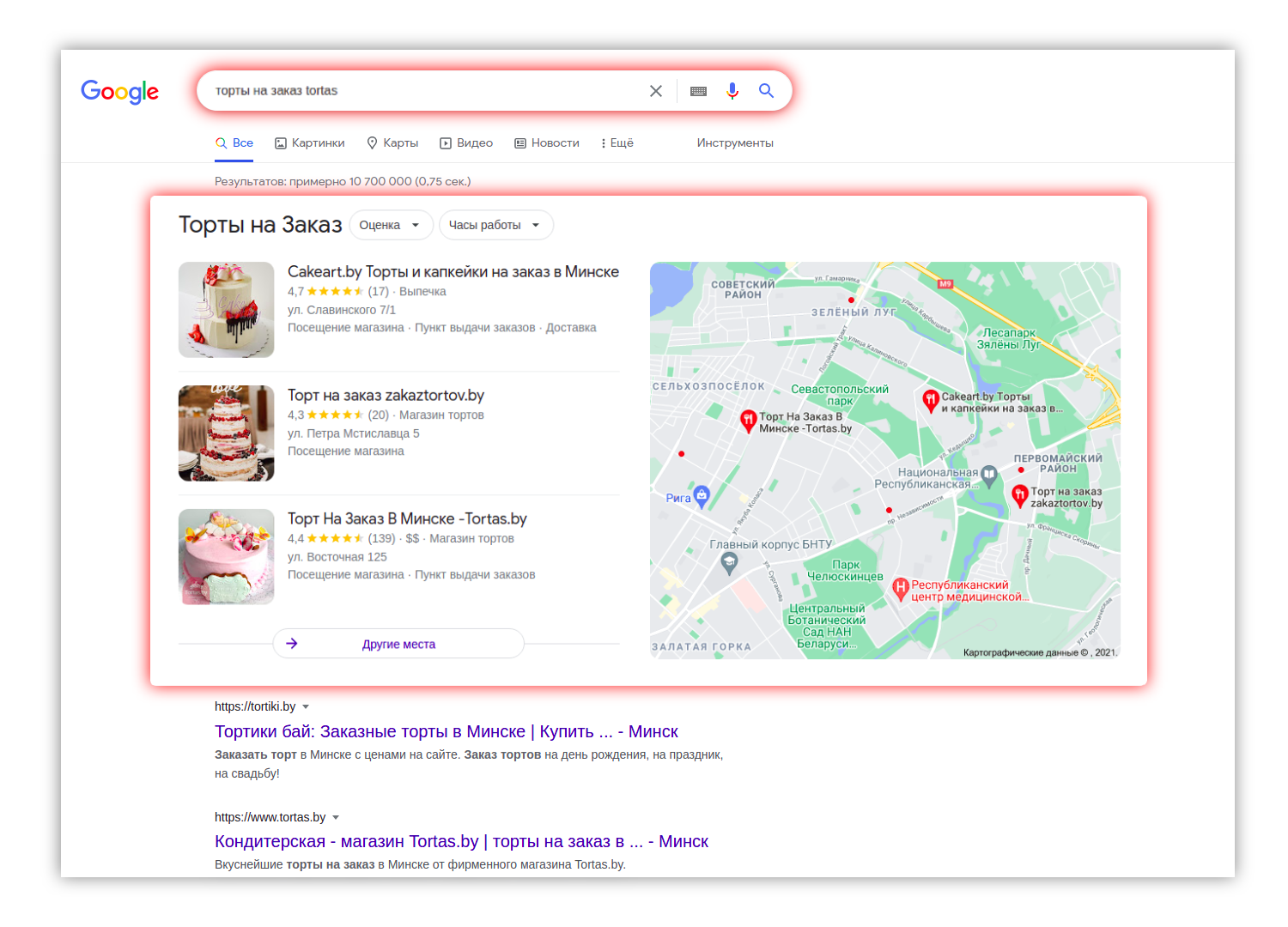The image size is (1288, 927).
Task: Click the magnifier search button
Action: [x=767, y=91]
